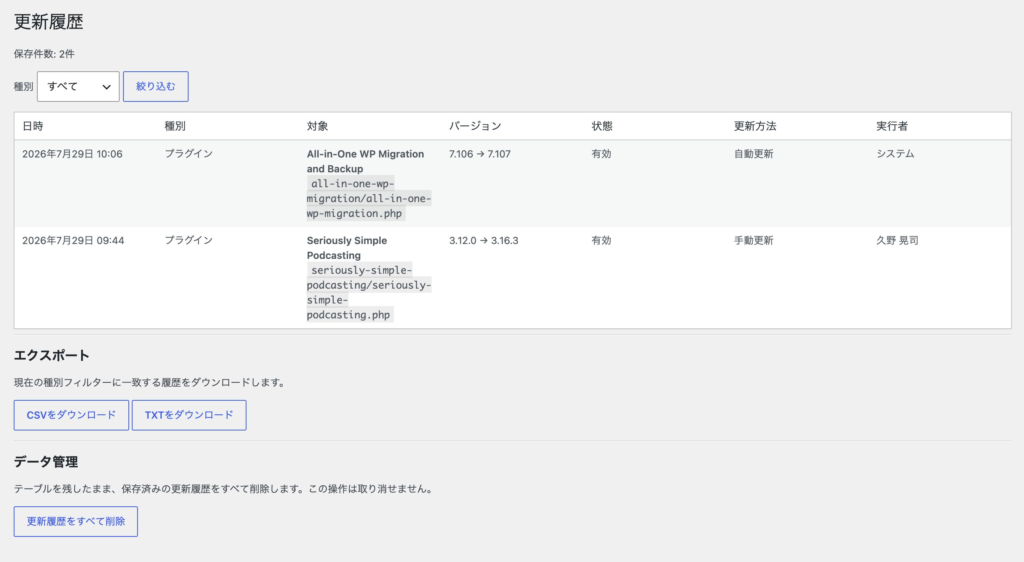The width and height of the screenshot is (1024, 562).
Task: Click the executor name 久野 晃司
Action: point(897,240)
